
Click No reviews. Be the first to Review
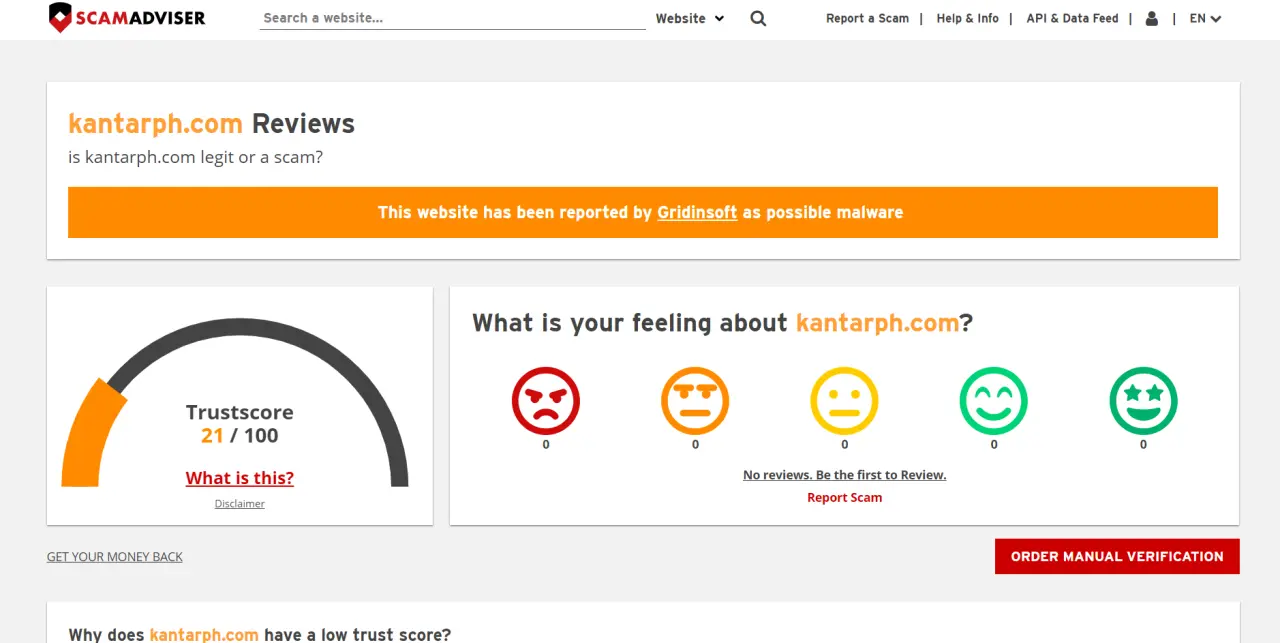tap(844, 475)
